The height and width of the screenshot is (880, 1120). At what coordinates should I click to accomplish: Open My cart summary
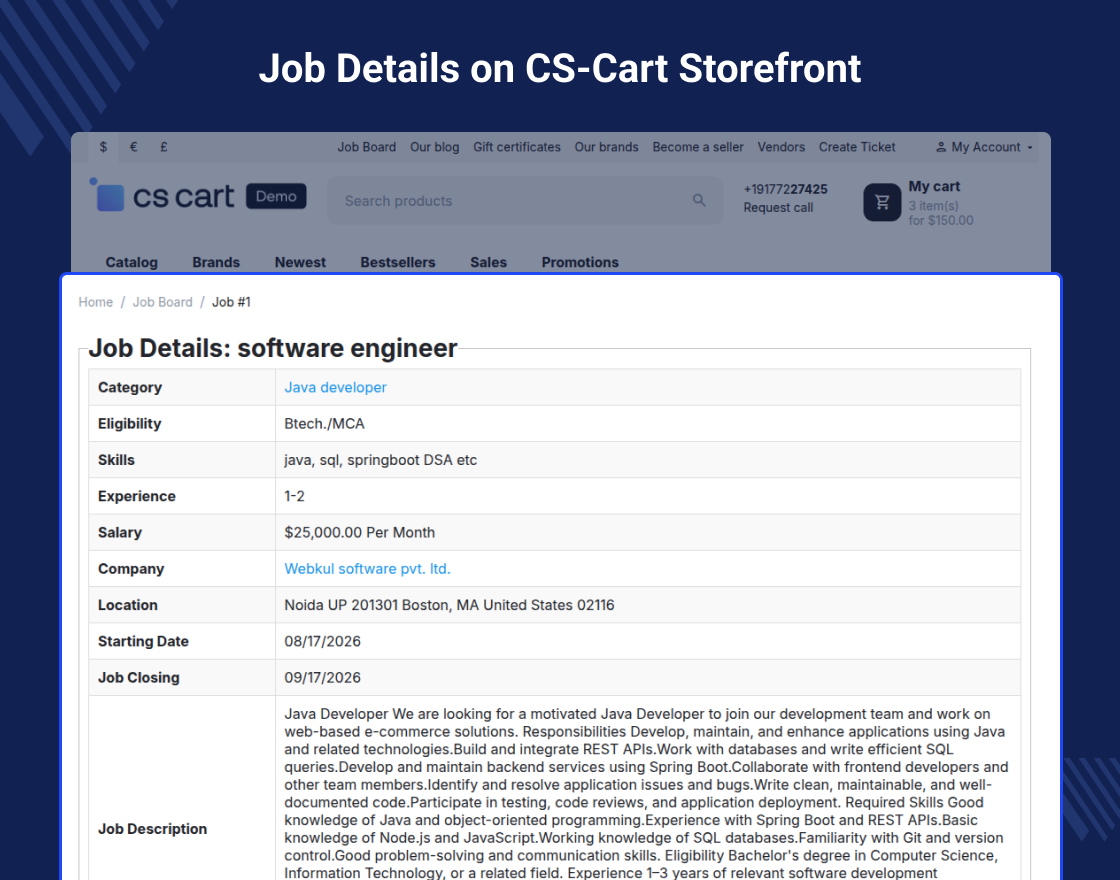click(x=941, y=204)
